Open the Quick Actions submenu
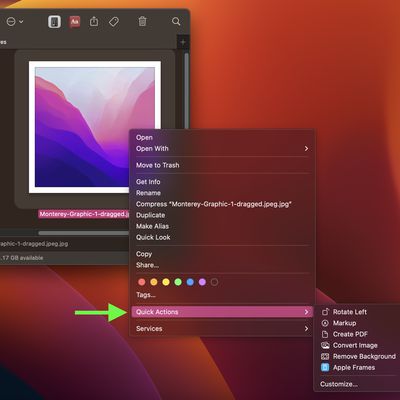This screenshot has height=400, width=400. 222,312
